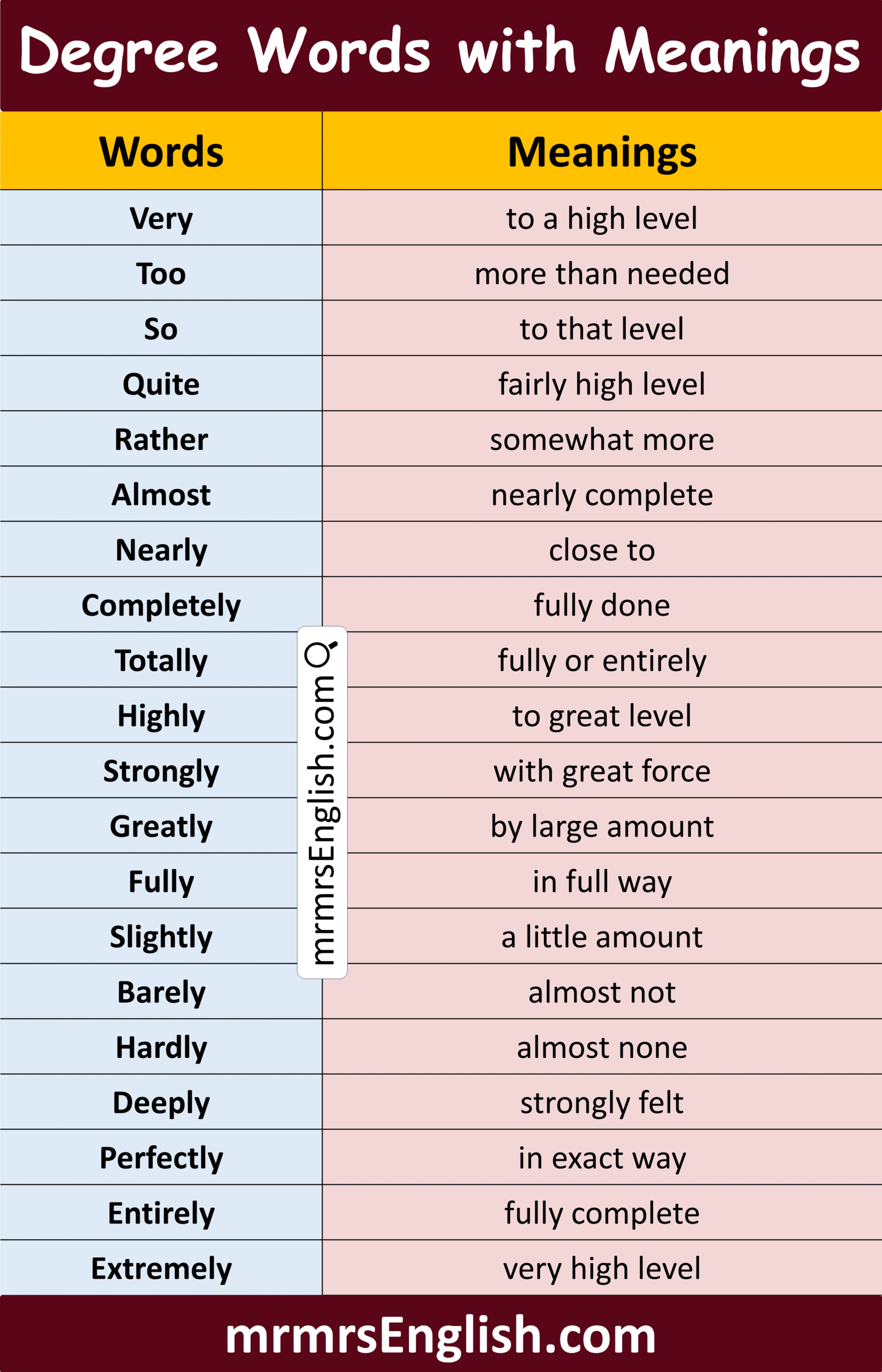The height and width of the screenshot is (1372, 882).
Task: Click the meaning 'in exact way'
Action: pos(602,1158)
